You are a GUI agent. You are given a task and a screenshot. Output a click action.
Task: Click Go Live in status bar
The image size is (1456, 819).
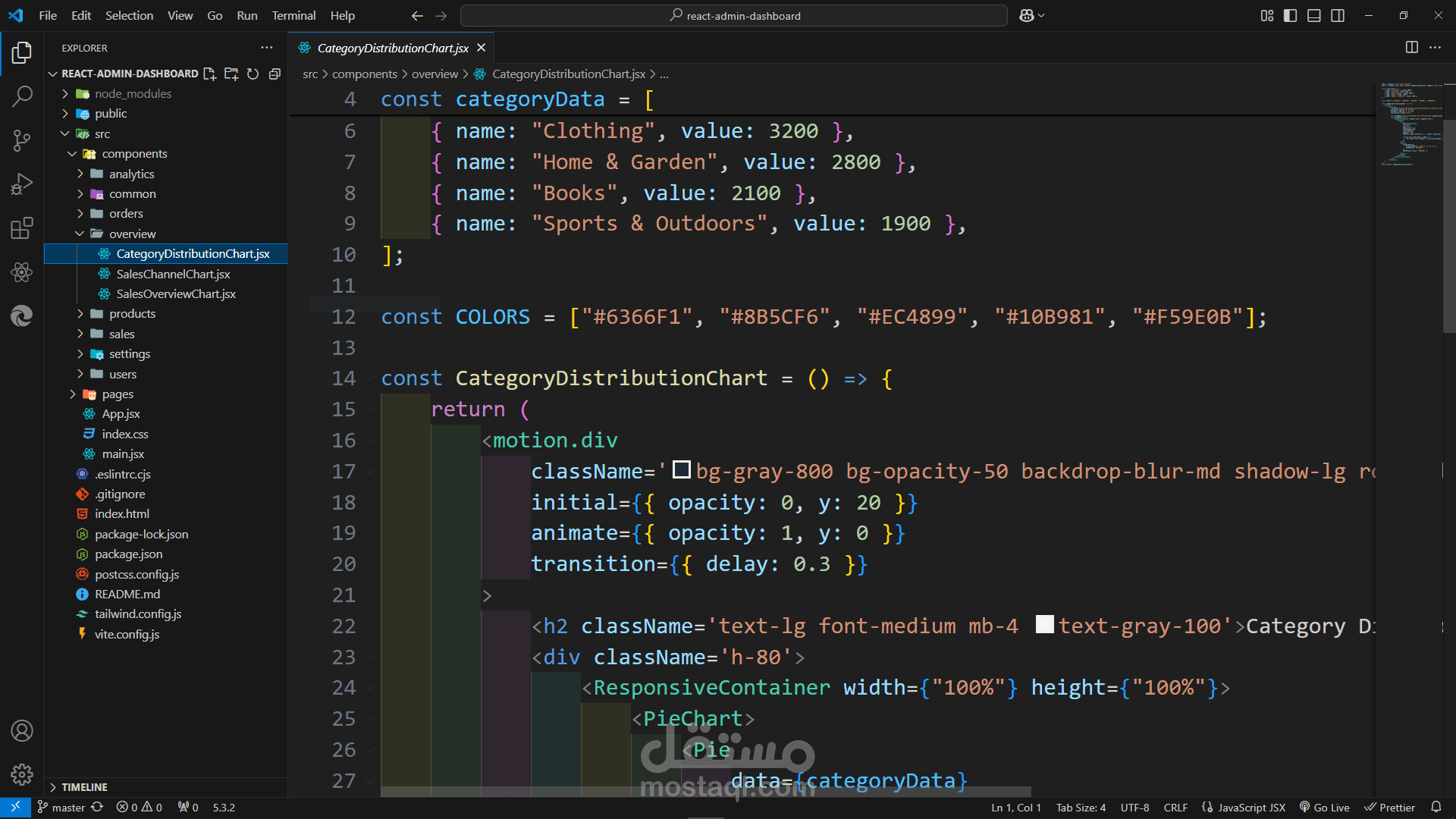1325,808
